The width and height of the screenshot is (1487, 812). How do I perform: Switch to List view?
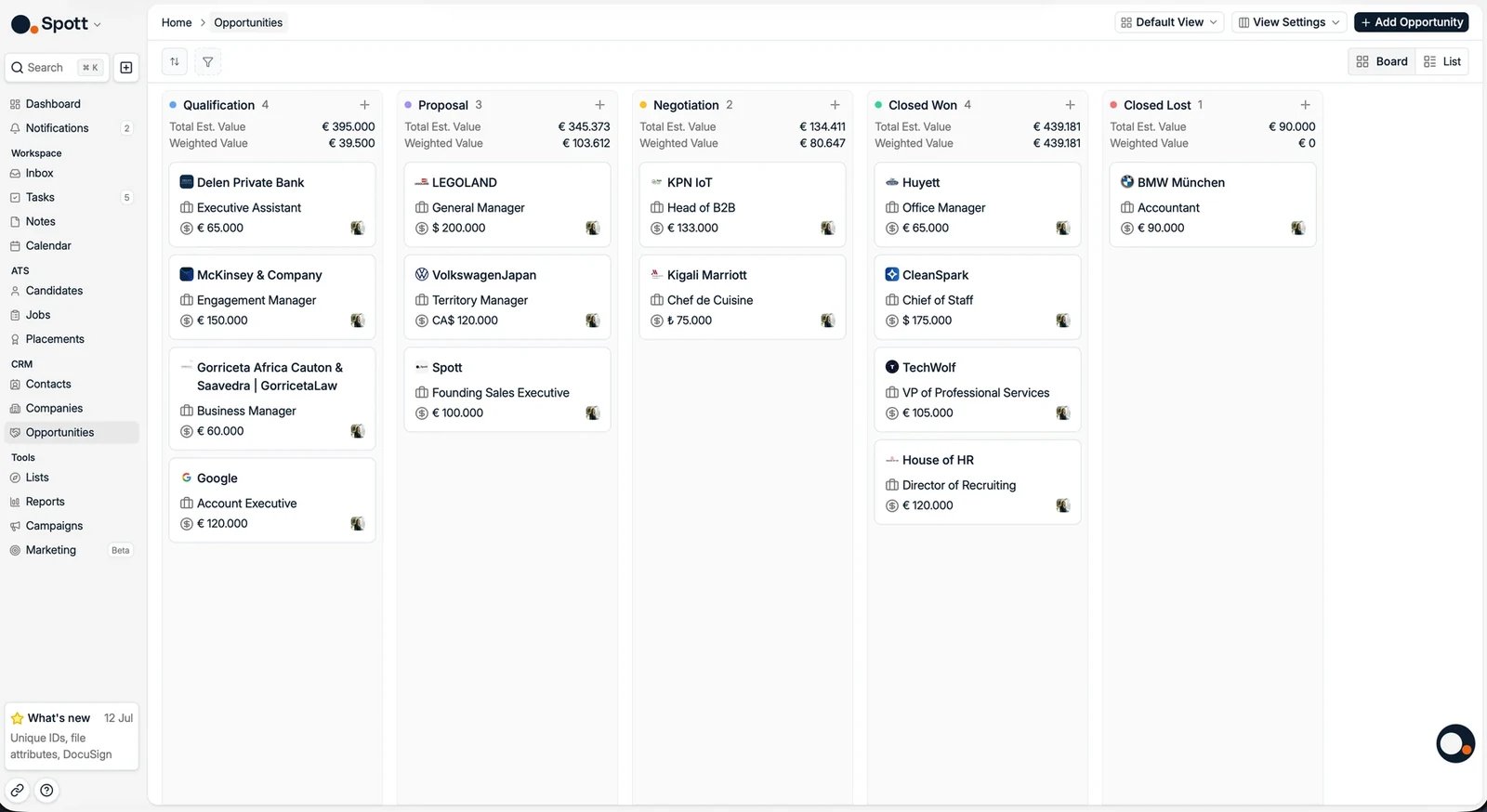tap(1442, 61)
